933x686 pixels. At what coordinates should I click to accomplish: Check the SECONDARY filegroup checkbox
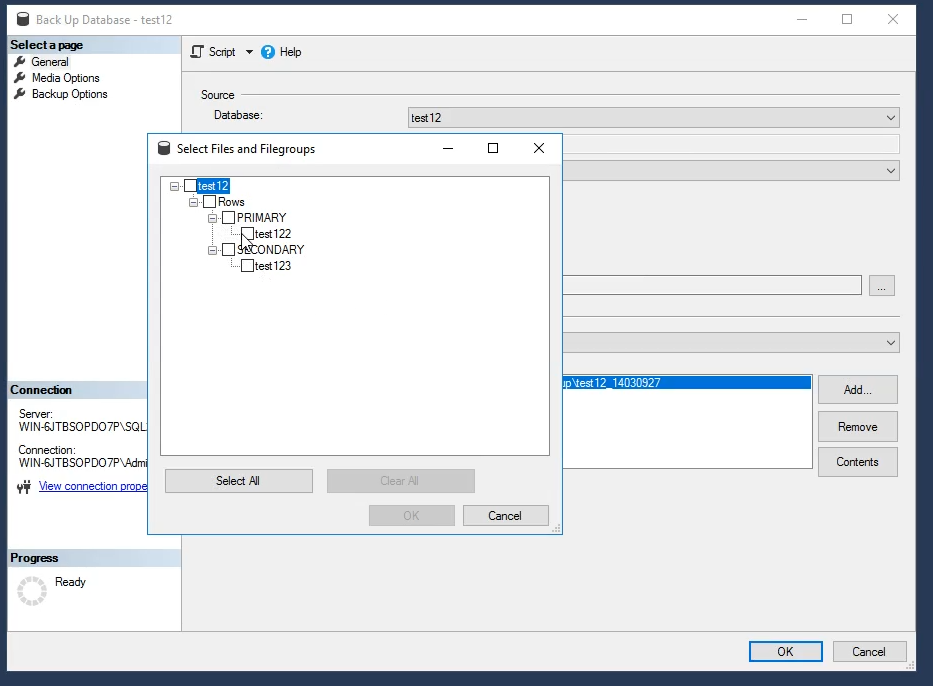[x=228, y=249]
